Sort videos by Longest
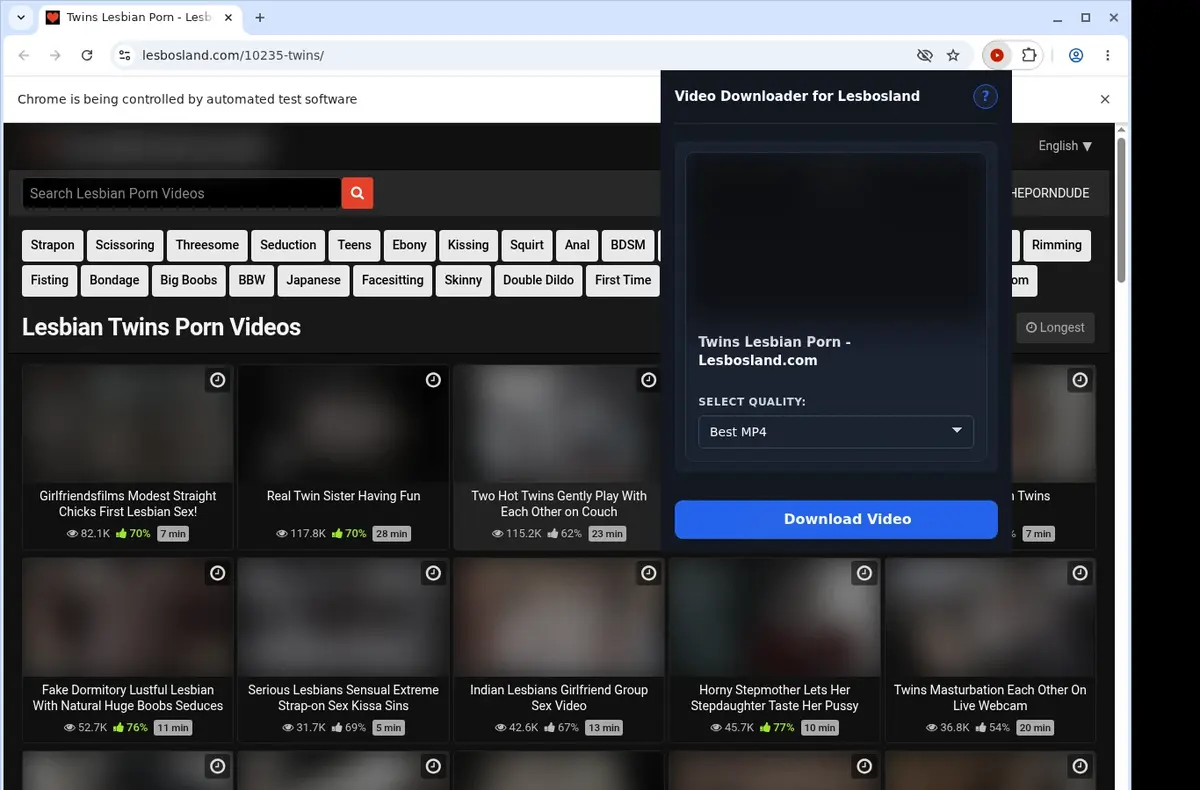This screenshot has height=790, width=1200. [1055, 327]
